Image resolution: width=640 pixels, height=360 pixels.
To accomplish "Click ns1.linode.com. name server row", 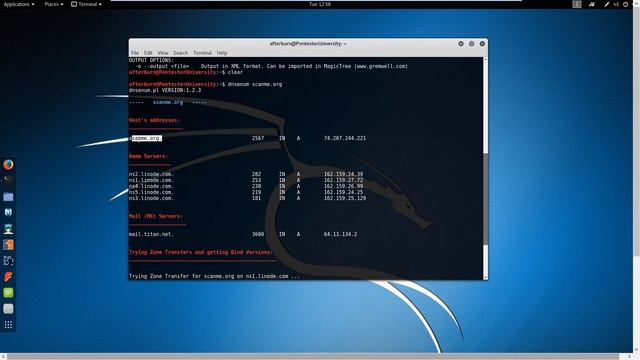I will pos(246,180).
